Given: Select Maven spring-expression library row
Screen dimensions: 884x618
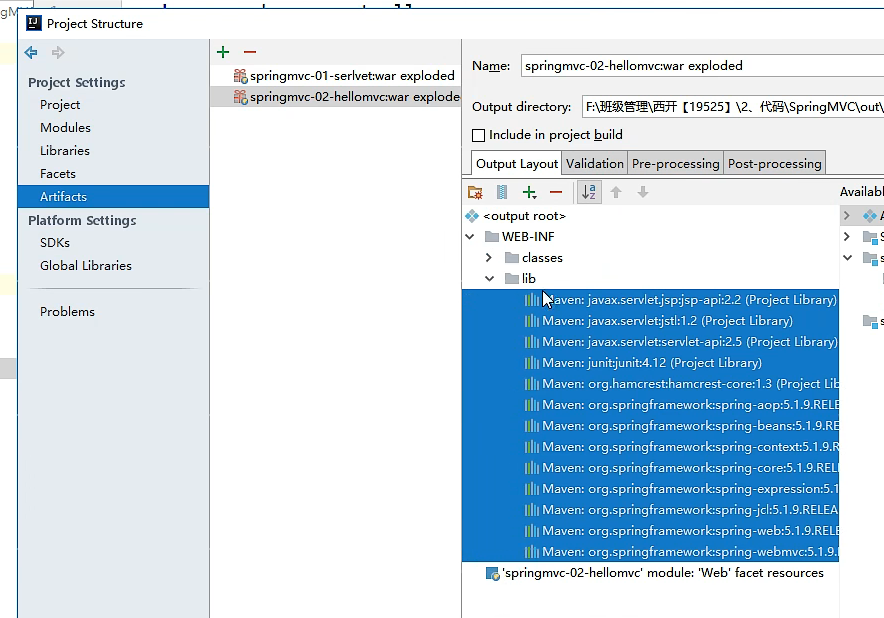Looking at the screenshot, I should 651,489.
